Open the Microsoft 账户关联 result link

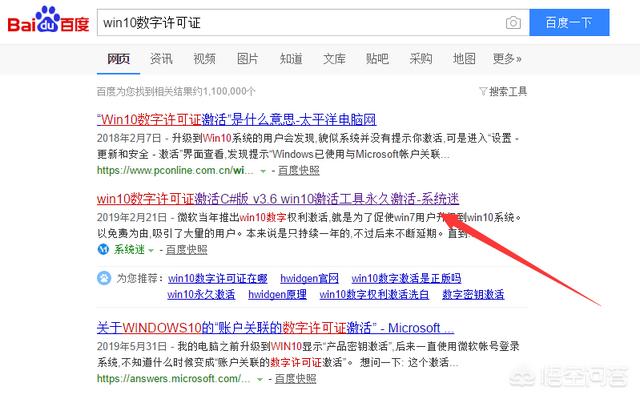(x=276, y=328)
